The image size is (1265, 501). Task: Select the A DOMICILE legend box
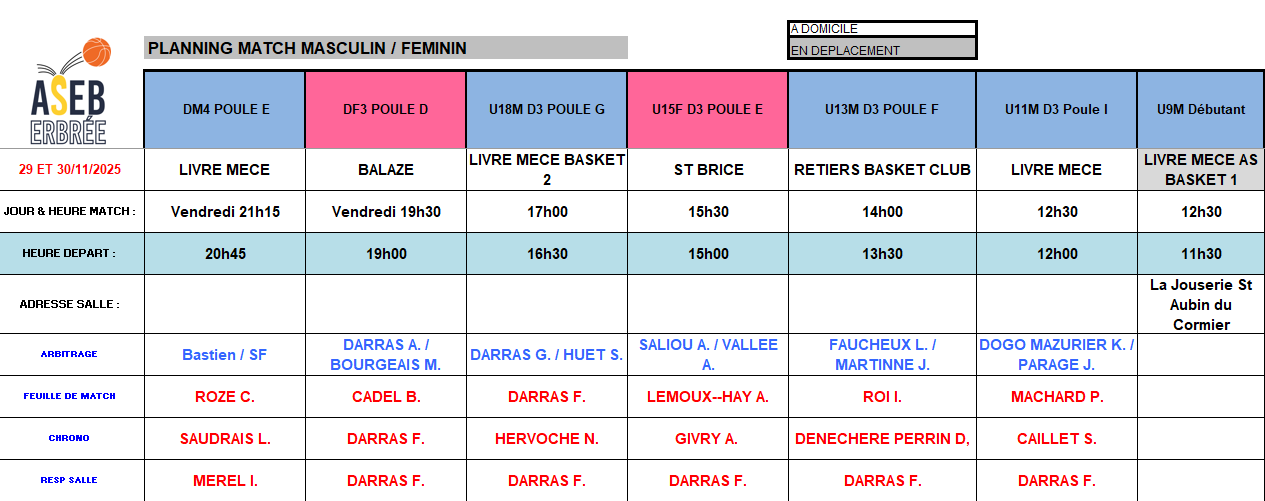(x=882, y=29)
